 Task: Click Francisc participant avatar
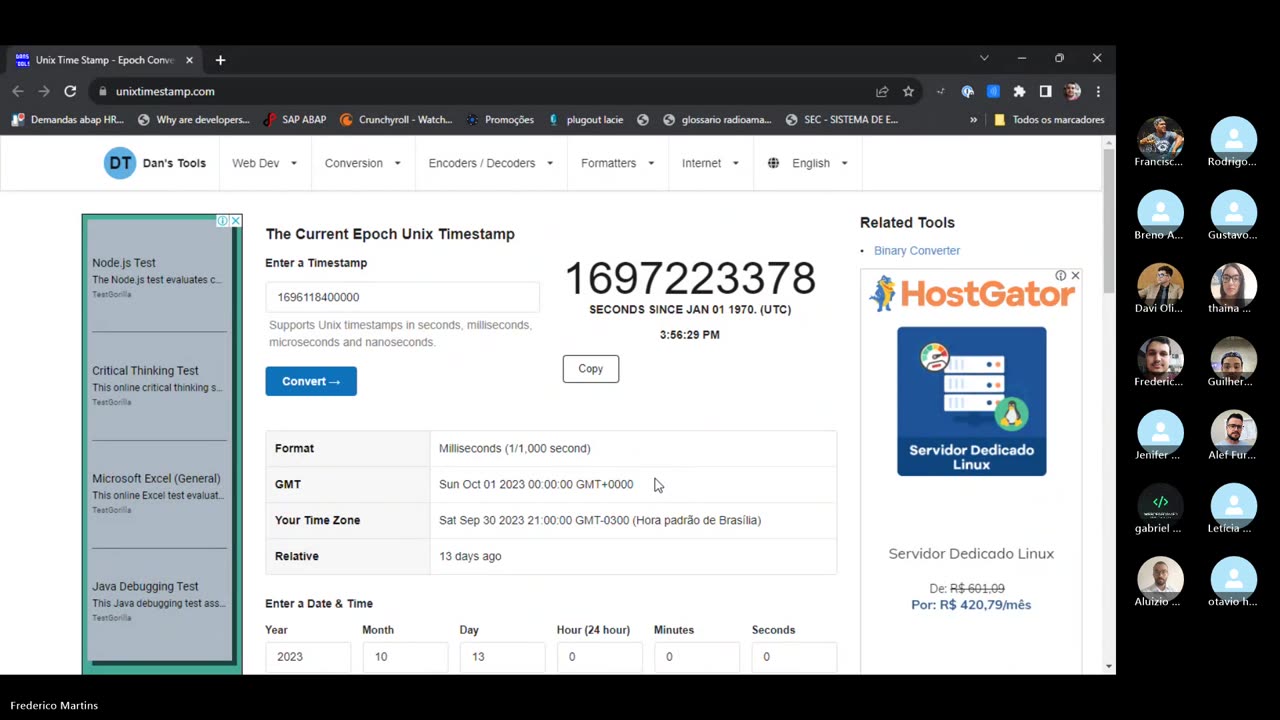(1160, 138)
